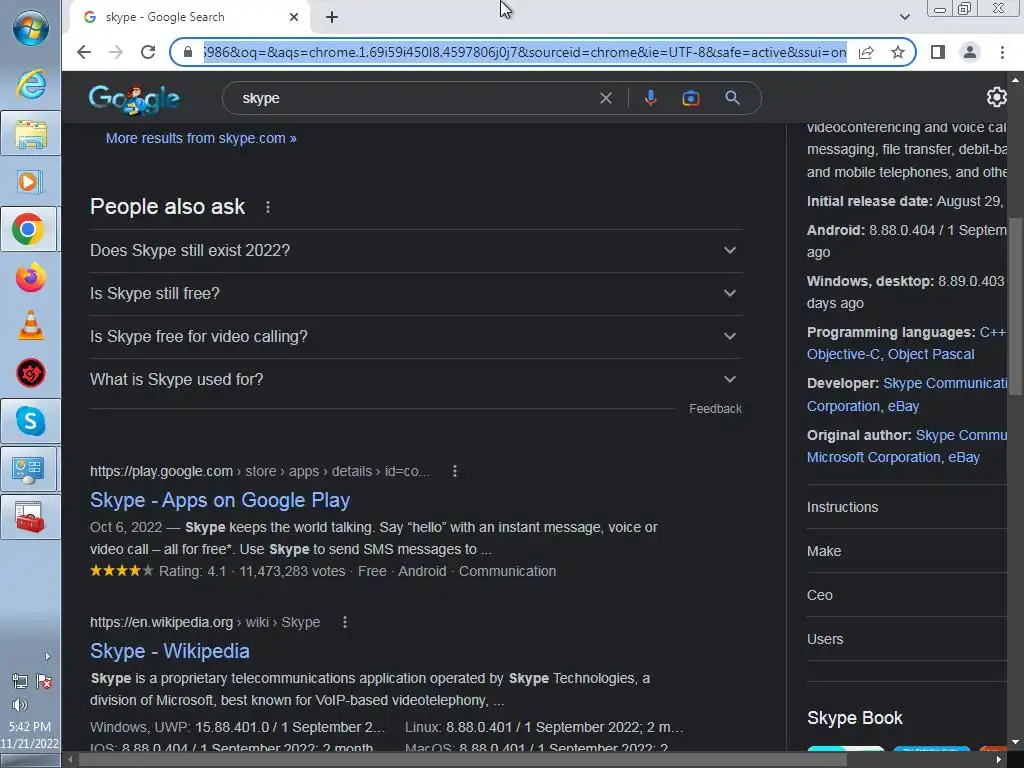Screen dimensions: 1024x768
Task: Clear the Google search box
Action: click(x=605, y=98)
